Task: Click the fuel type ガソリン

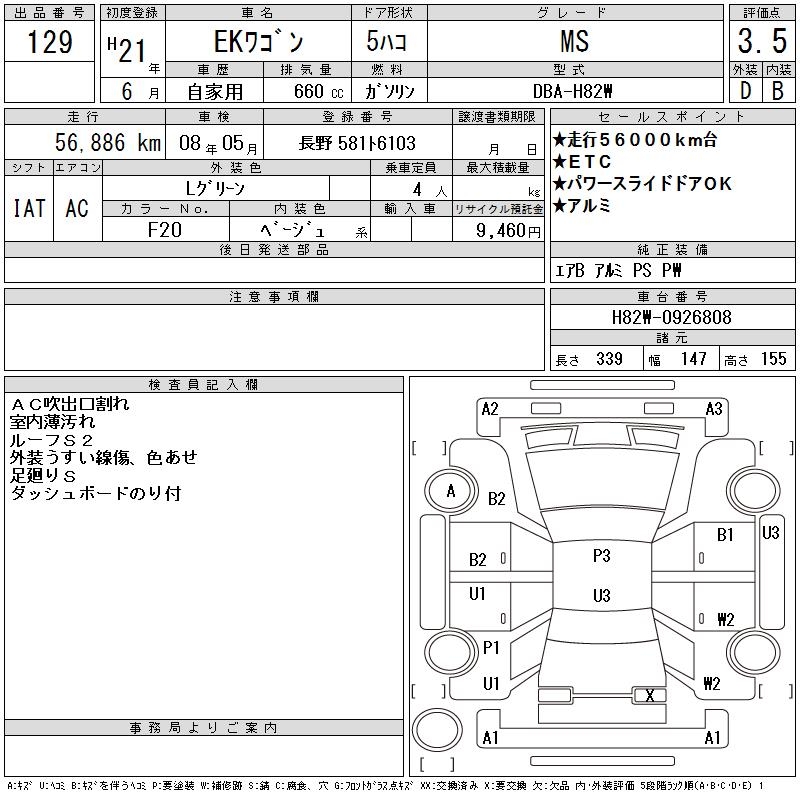Action: (x=389, y=91)
